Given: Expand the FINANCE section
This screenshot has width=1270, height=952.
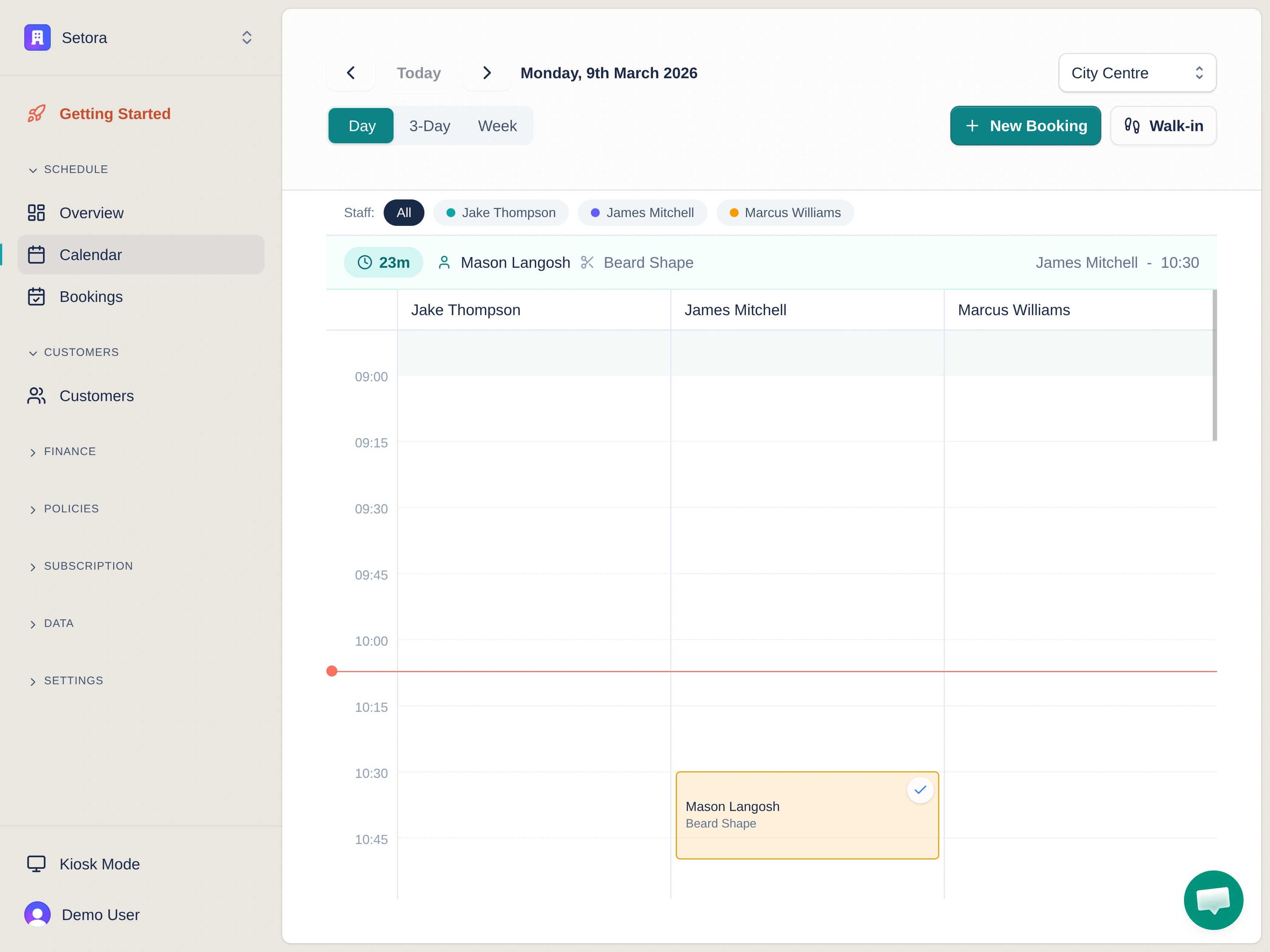Looking at the screenshot, I should coord(33,452).
